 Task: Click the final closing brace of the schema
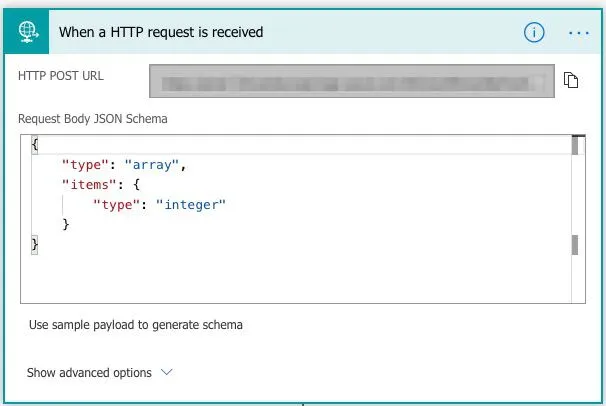(x=35, y=243)
